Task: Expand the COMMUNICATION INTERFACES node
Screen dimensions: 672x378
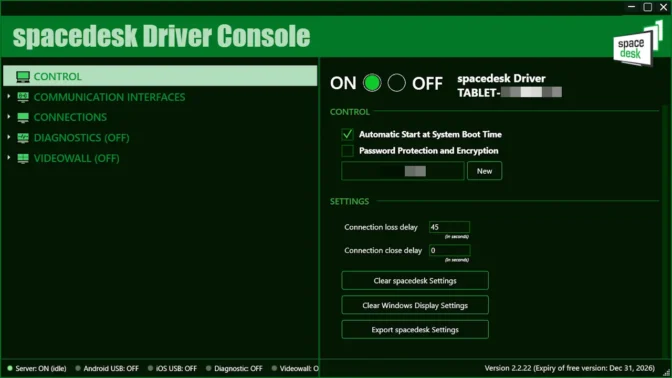Action: click(9, 97)
